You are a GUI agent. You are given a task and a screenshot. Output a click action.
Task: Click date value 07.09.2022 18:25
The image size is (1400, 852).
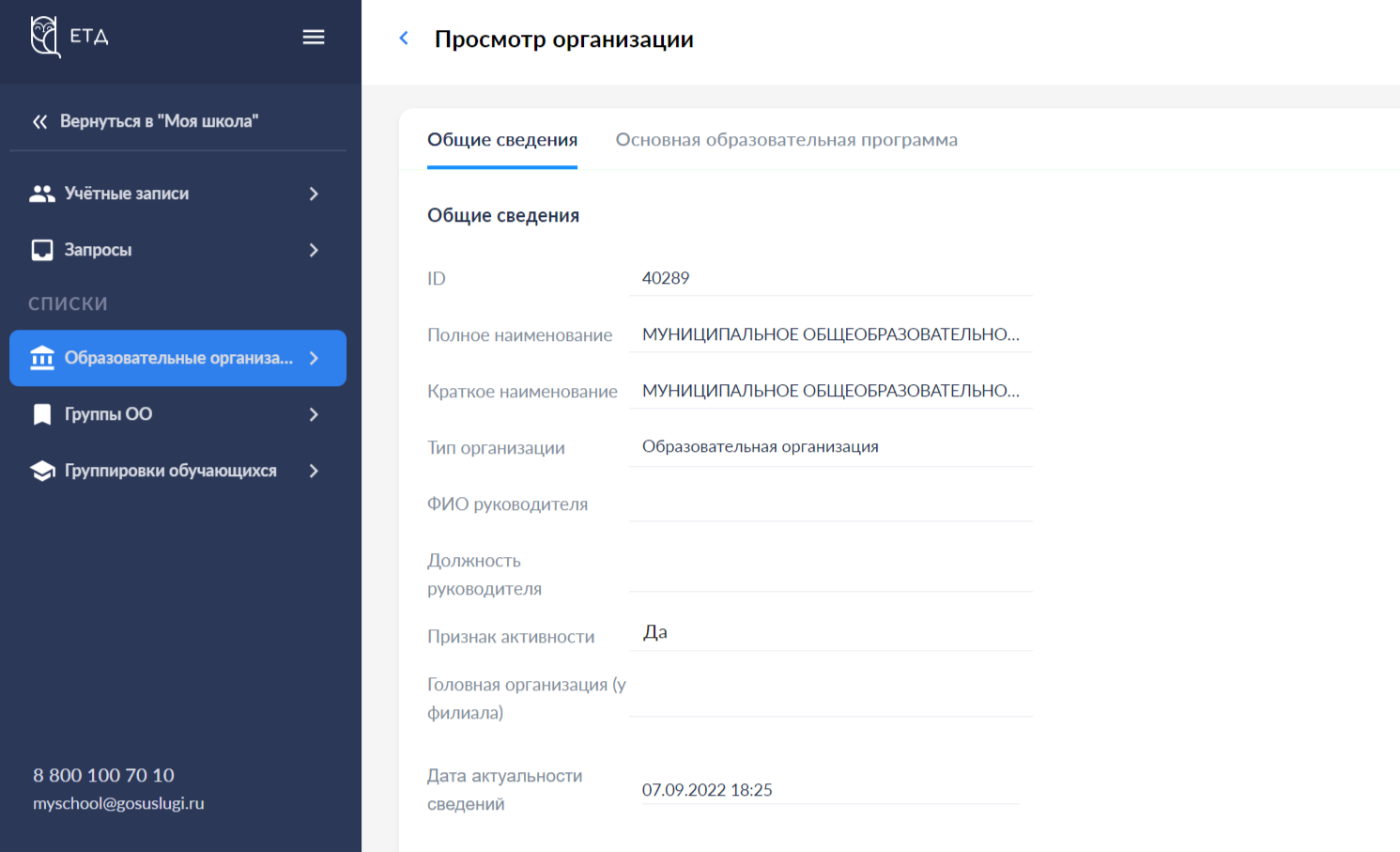[x=707, y=790]
